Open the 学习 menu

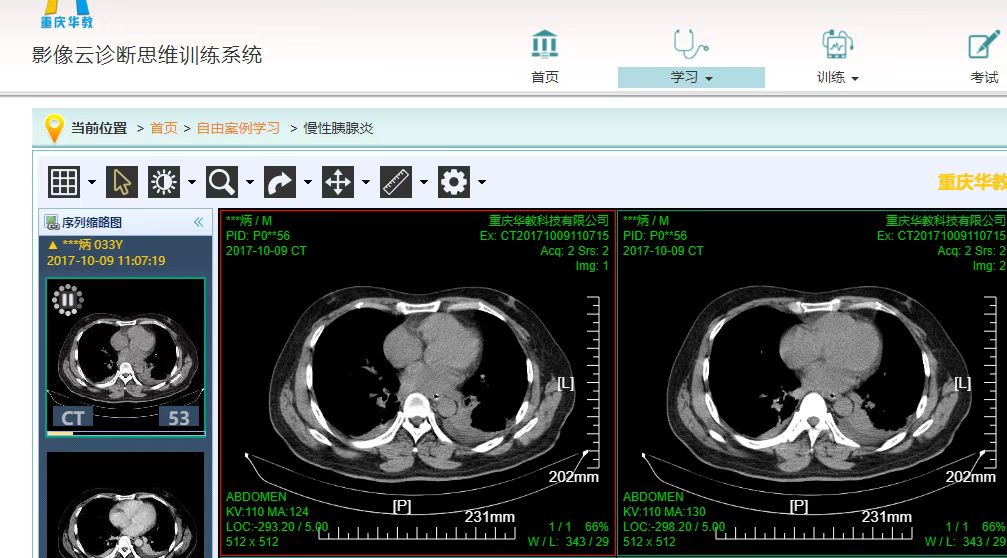pos(691,78)
